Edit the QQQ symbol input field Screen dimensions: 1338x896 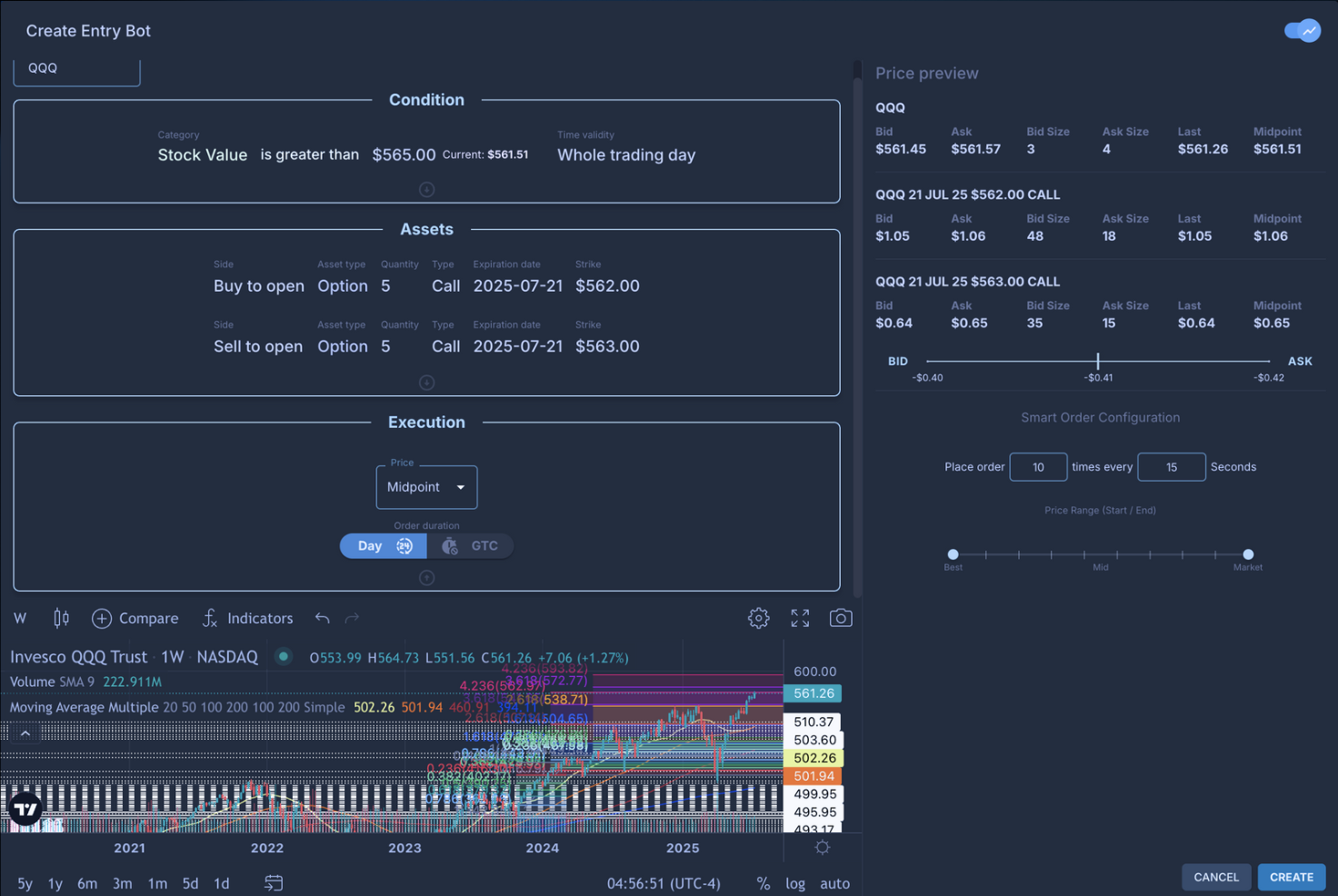76,67
